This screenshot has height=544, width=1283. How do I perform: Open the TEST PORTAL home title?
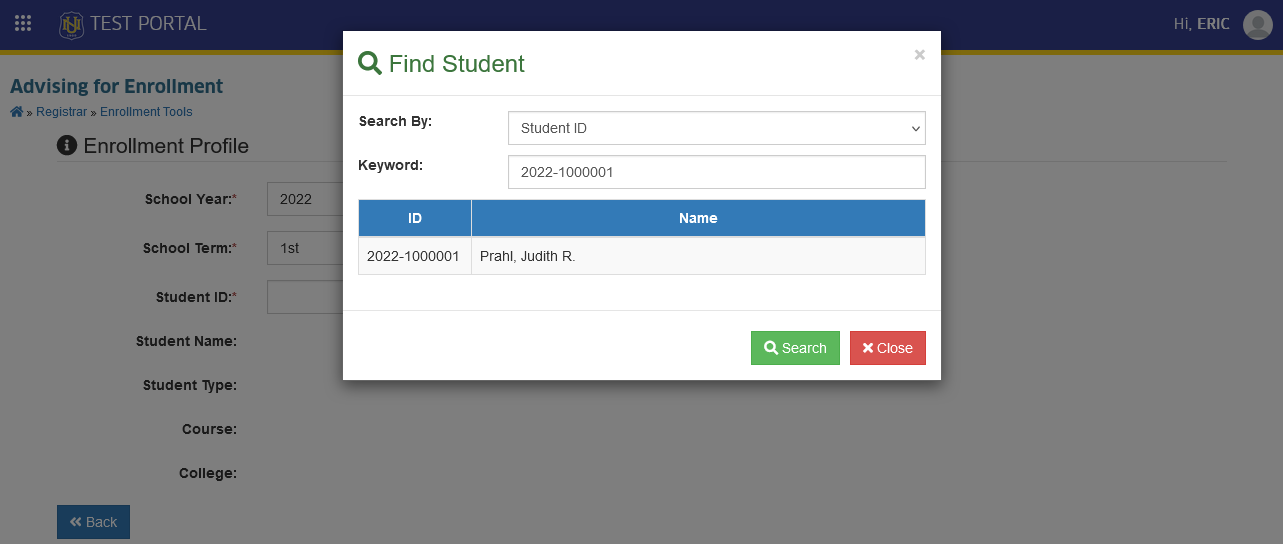[x=148, y=24]
